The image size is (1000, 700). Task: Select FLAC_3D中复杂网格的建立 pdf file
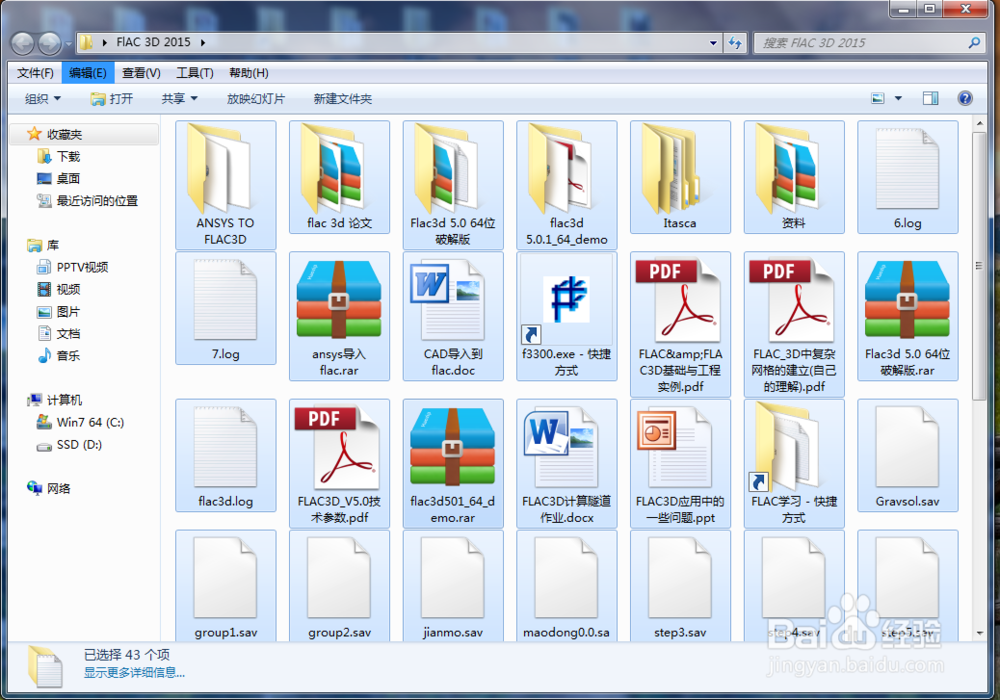794,324
